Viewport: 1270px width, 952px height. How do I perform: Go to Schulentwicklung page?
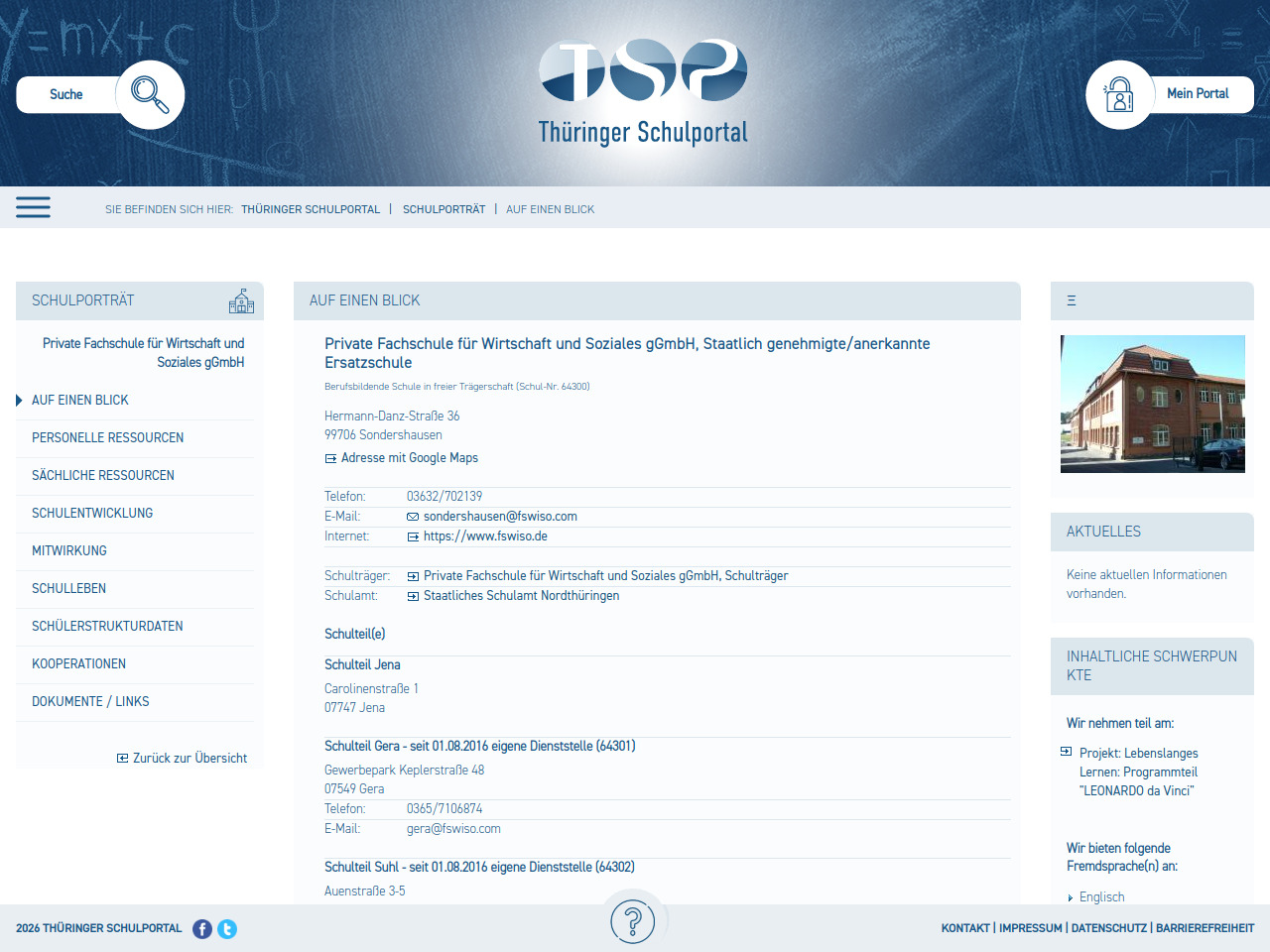click(92, 513)
